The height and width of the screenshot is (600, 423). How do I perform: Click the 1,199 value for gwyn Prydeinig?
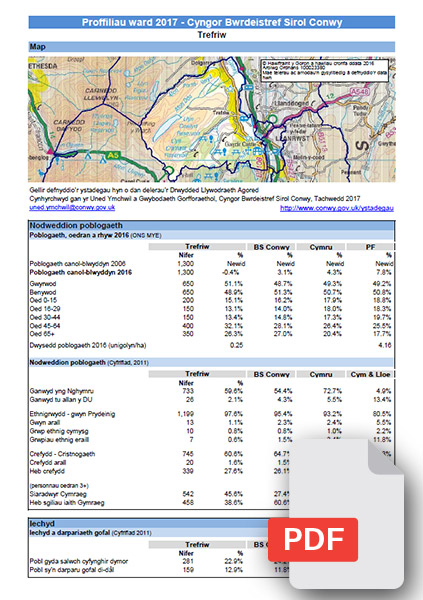(x=185, y=414)
